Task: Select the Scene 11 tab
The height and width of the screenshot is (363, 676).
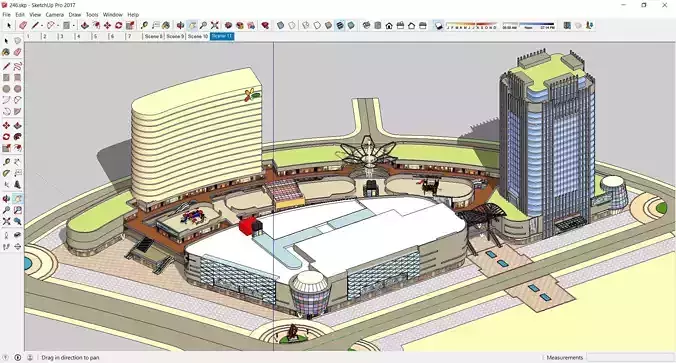Action: tap(222, 36)
